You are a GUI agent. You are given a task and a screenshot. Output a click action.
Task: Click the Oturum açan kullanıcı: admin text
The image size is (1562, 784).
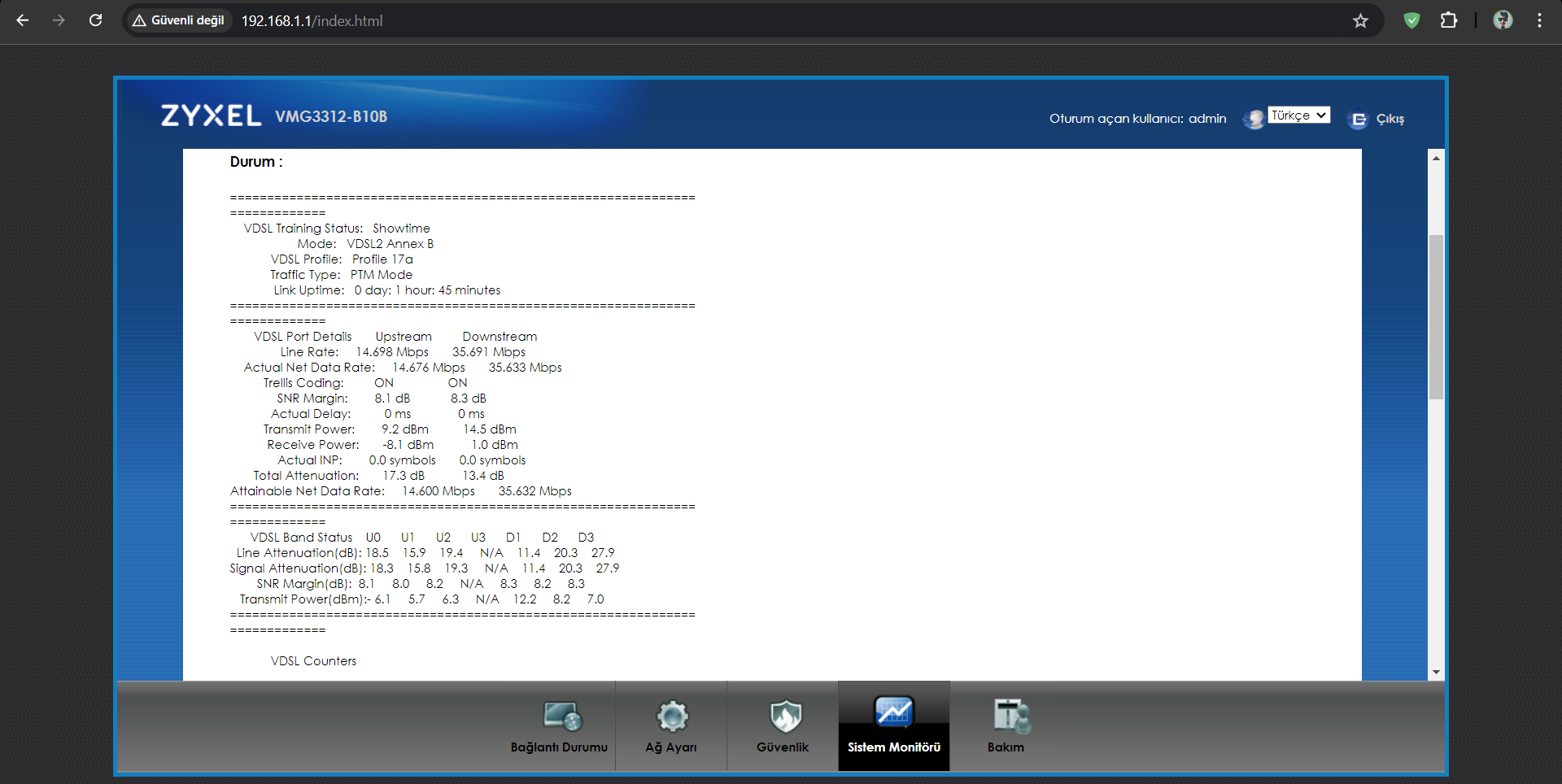pyautogui.click(x=1137, y=119)
